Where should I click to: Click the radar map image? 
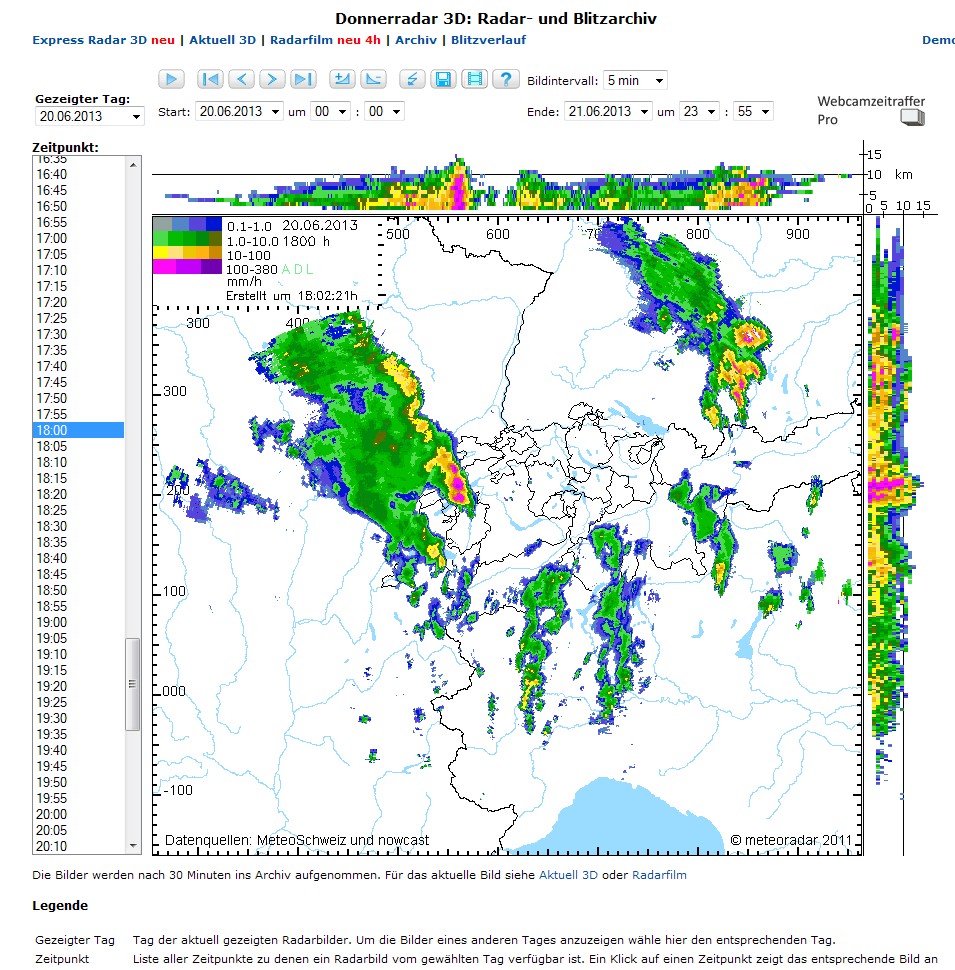coord(507,536)
